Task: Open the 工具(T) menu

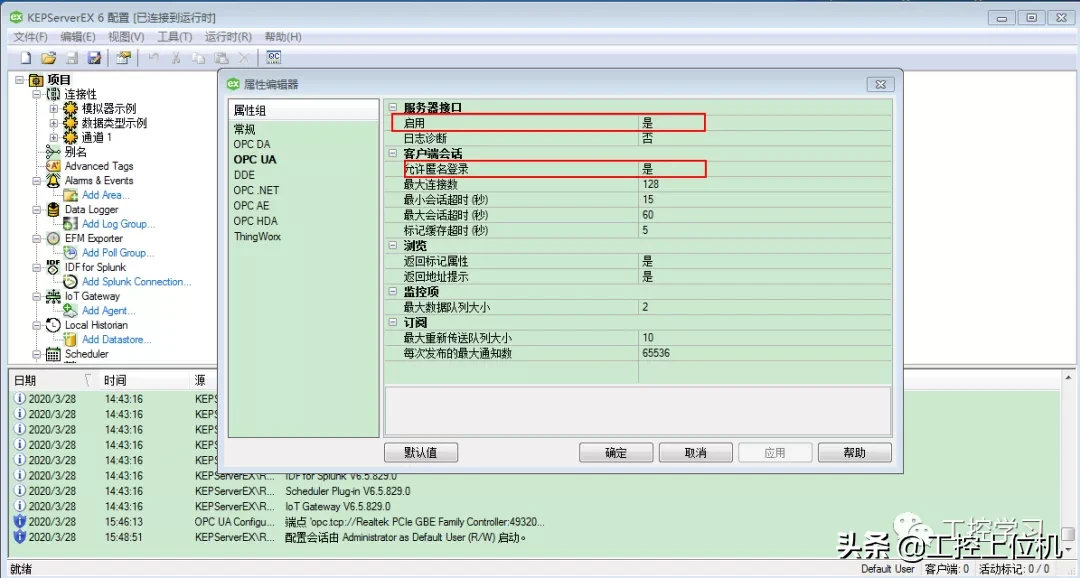Action: click(174, 37)
